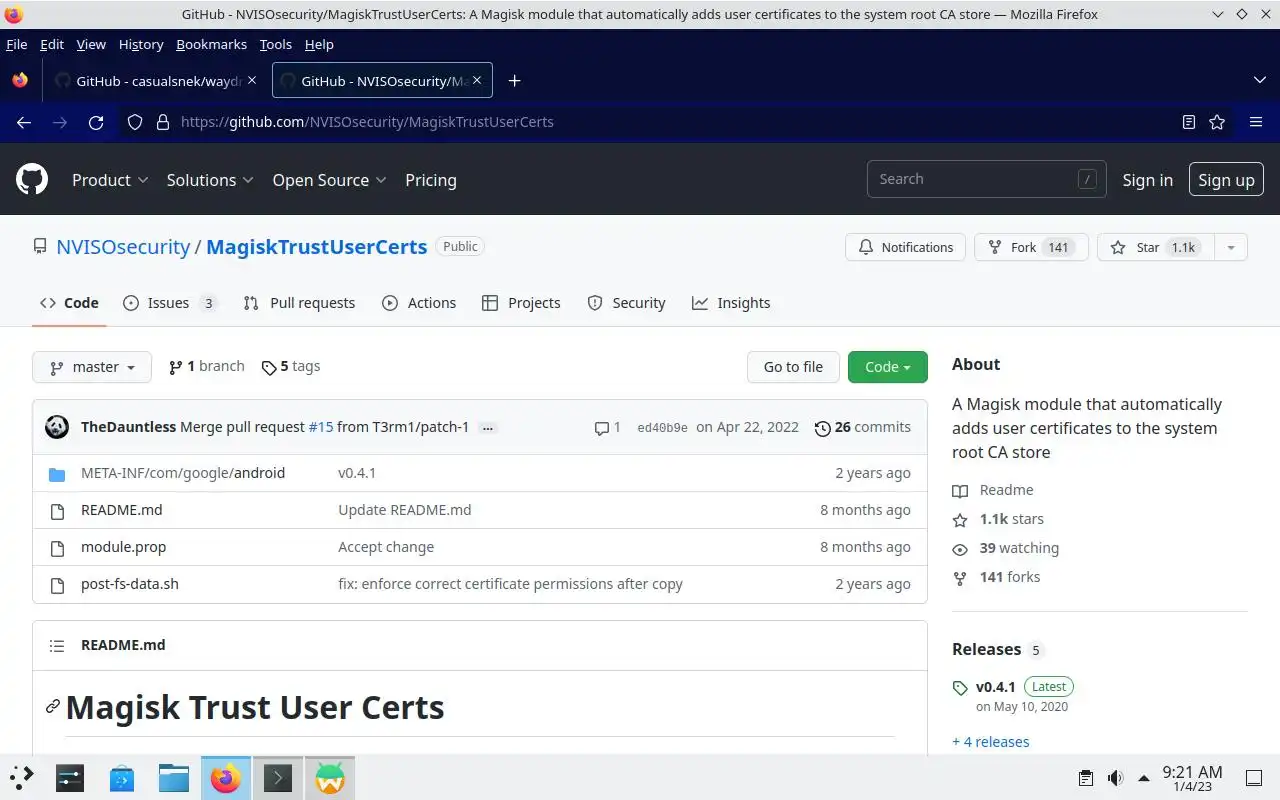Screen dimensions: 1280x800
Task: Click the commit comments icon showing 1
Action: pos(607,427)
